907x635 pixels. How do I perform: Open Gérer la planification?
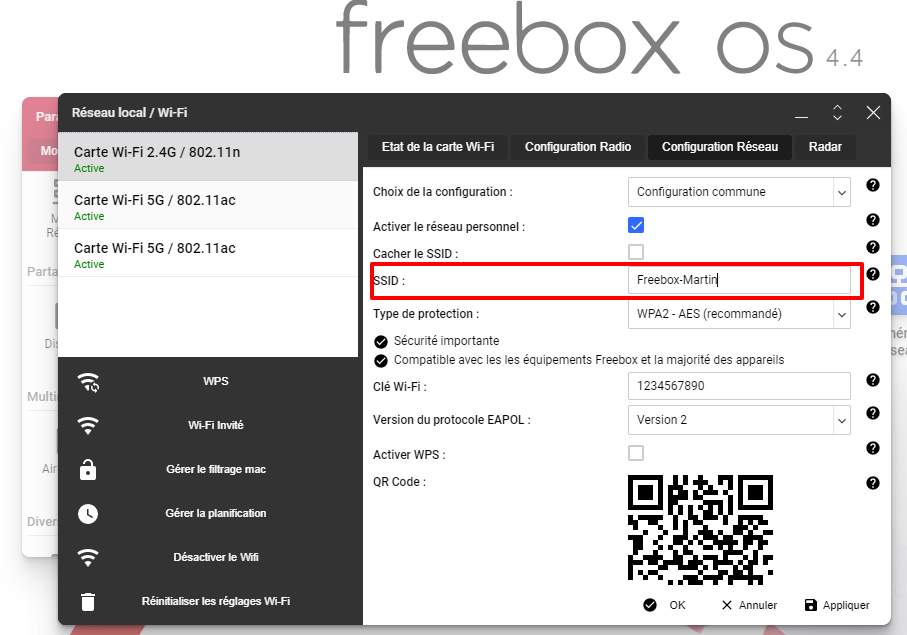tap(216, 513)
